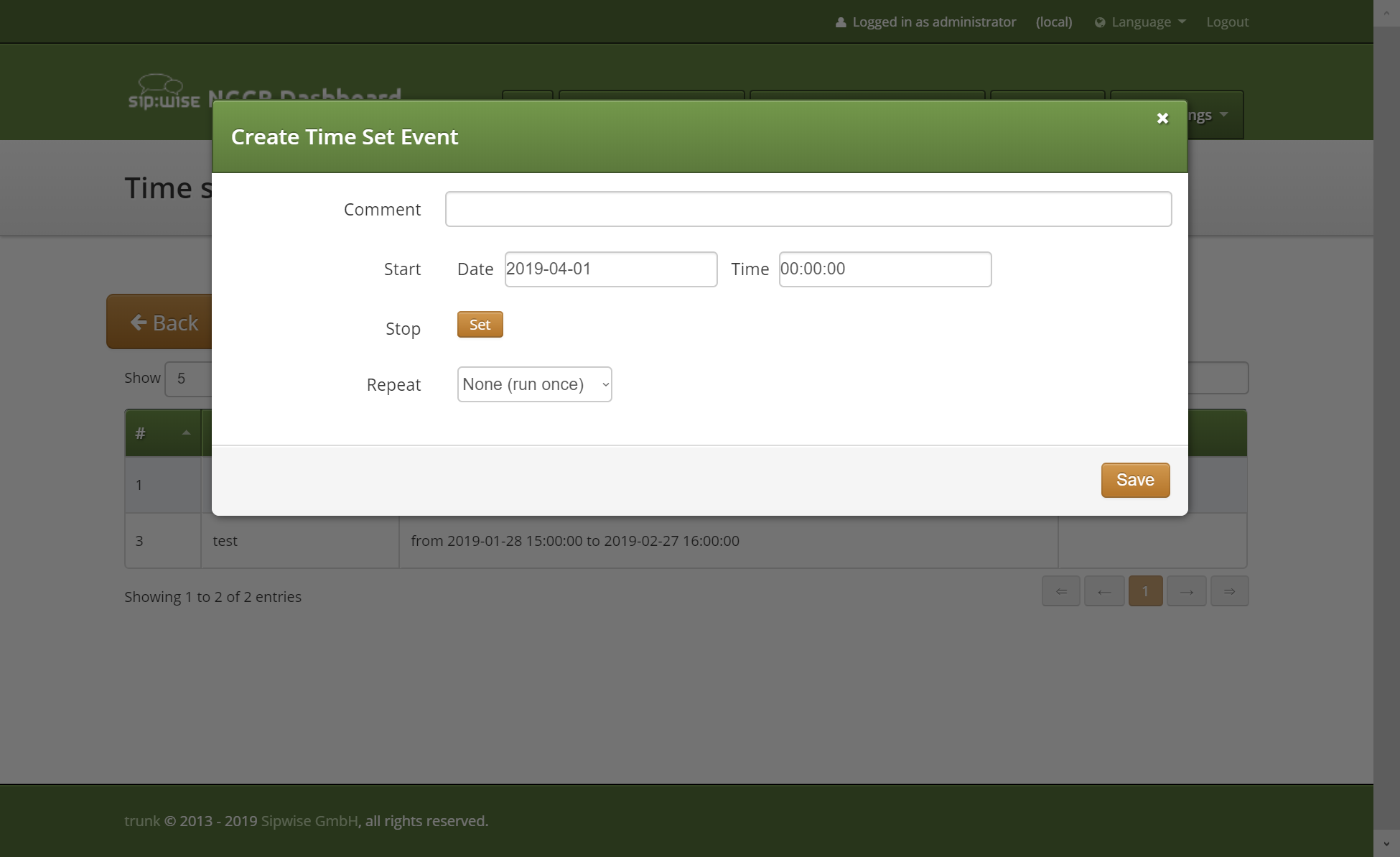
Task: Go to next page arrow
Action: tap(1186, 591)
